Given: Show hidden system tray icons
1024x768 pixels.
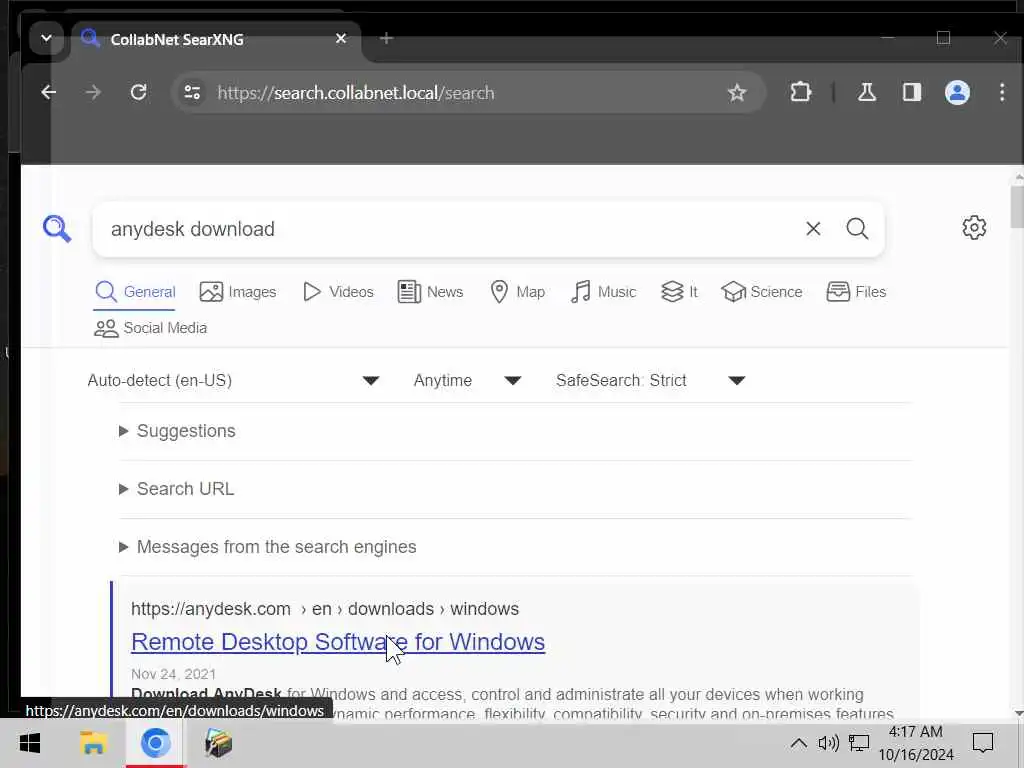Looking at the screenshot, I should 798,743.
